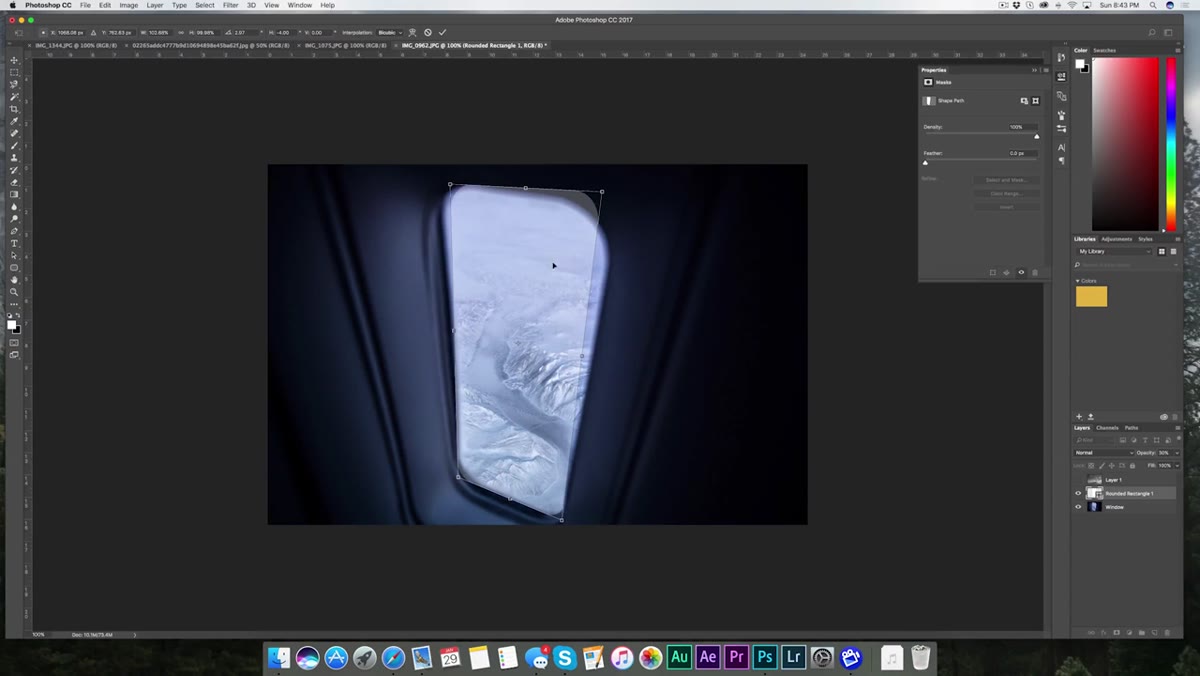
Task: Click the Invert button in Properties
Action: coord(1006,207)
